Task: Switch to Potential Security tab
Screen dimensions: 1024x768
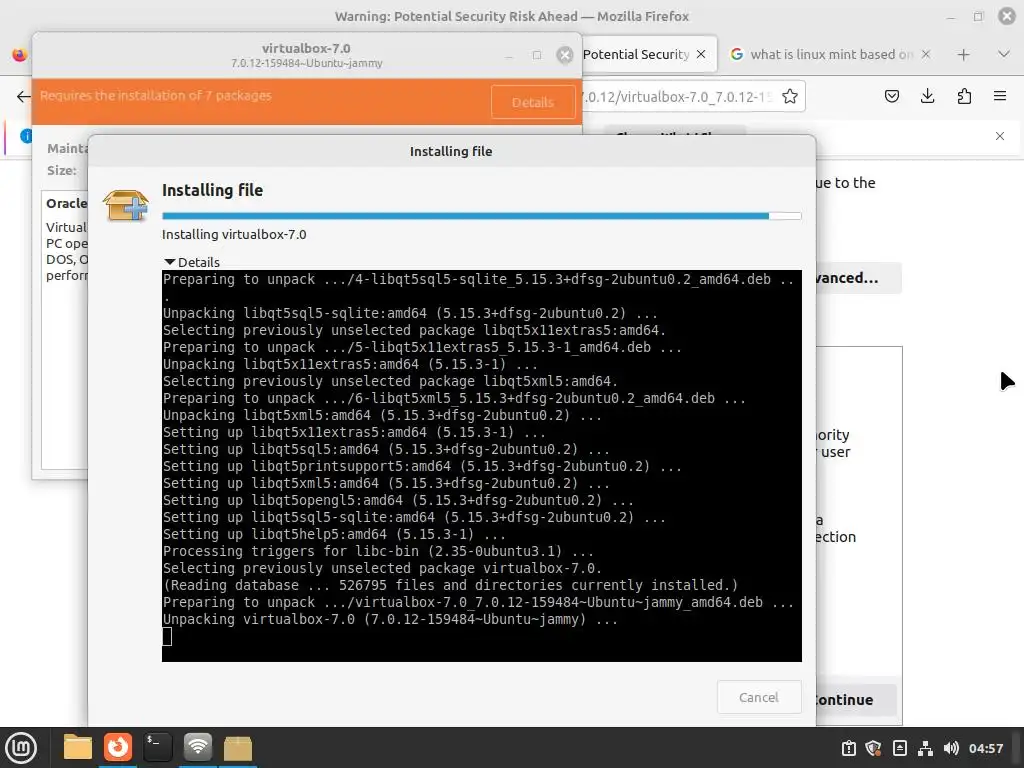Action: click(635, 54)
